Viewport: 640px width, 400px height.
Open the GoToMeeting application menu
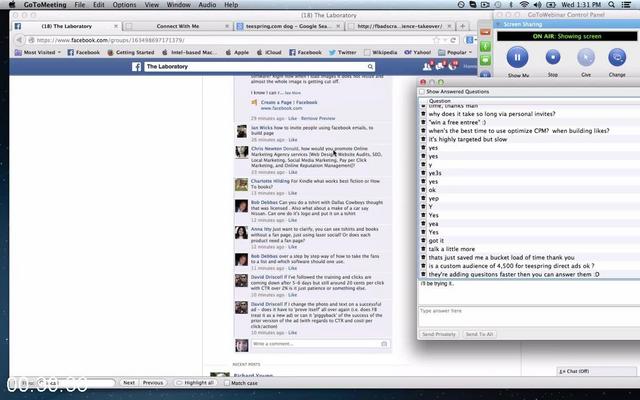45,5
